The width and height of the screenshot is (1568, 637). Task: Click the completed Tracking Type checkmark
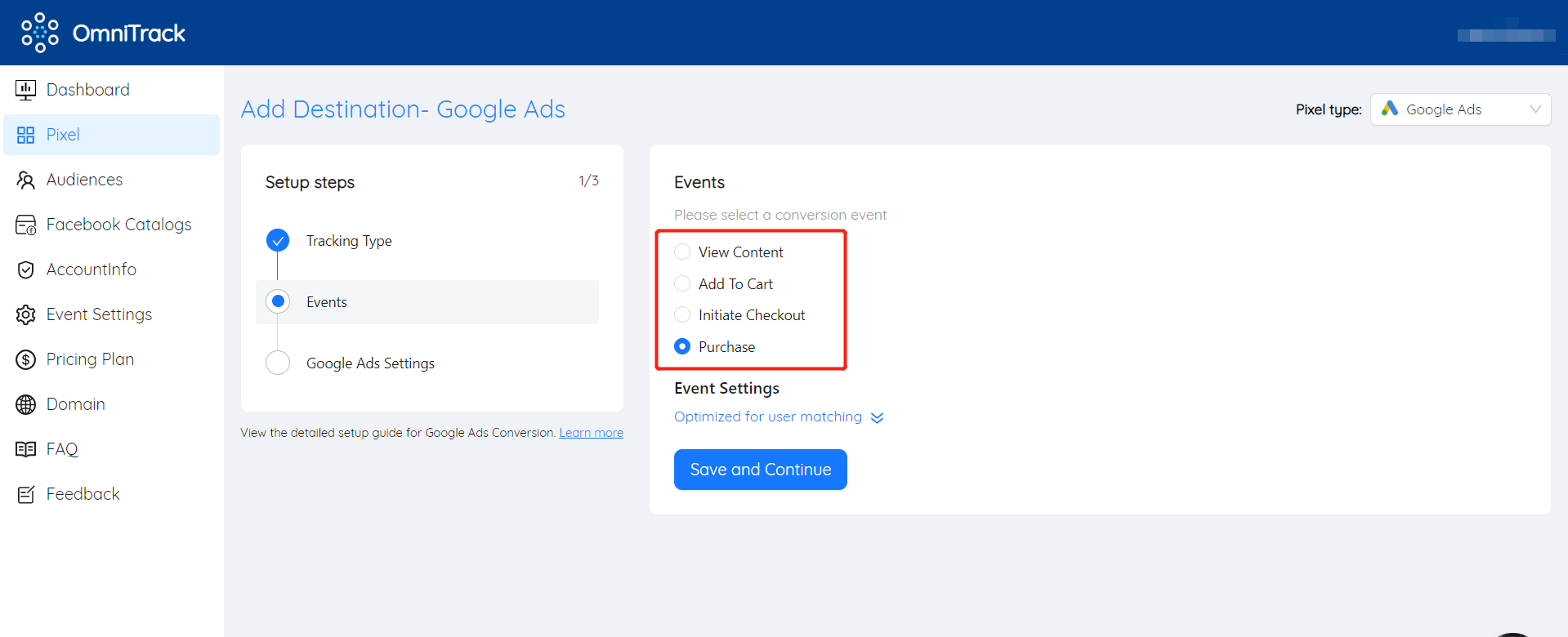click(x=278, y=241)
